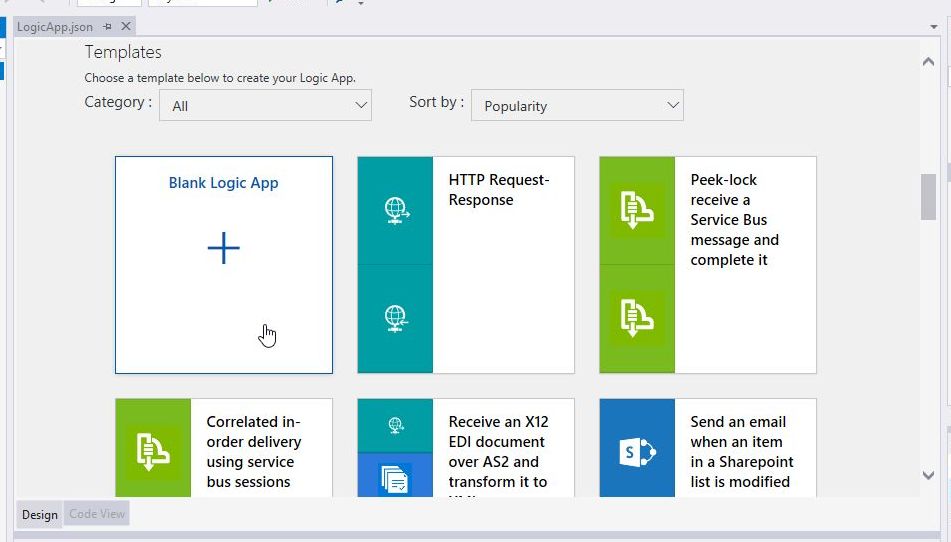Click the bottom globe icon on HTTP Request-Response
The height and width of the screenshot is (542, 951).
(x=395, y=318)
